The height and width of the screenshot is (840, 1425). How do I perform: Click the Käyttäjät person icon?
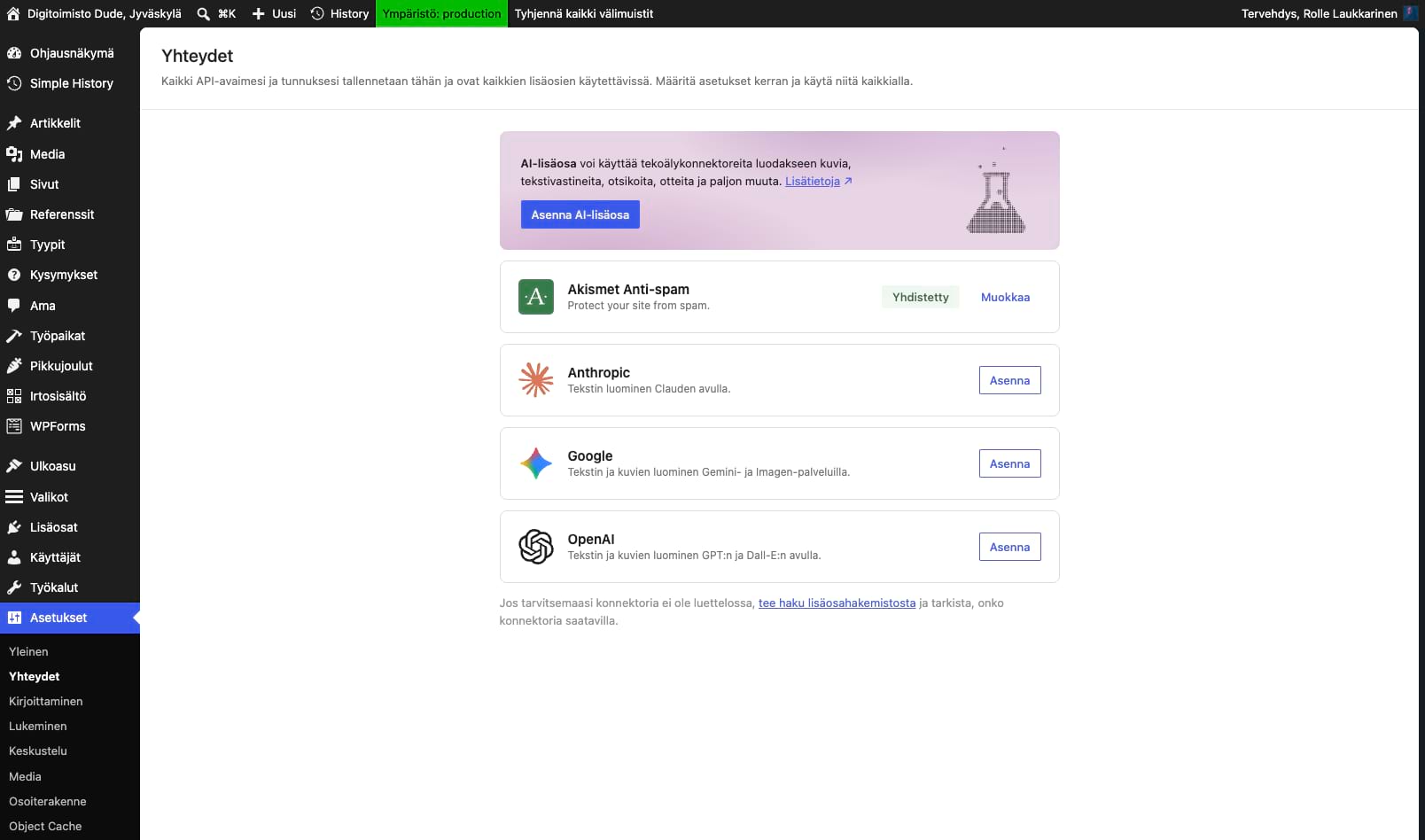[14, 557]
